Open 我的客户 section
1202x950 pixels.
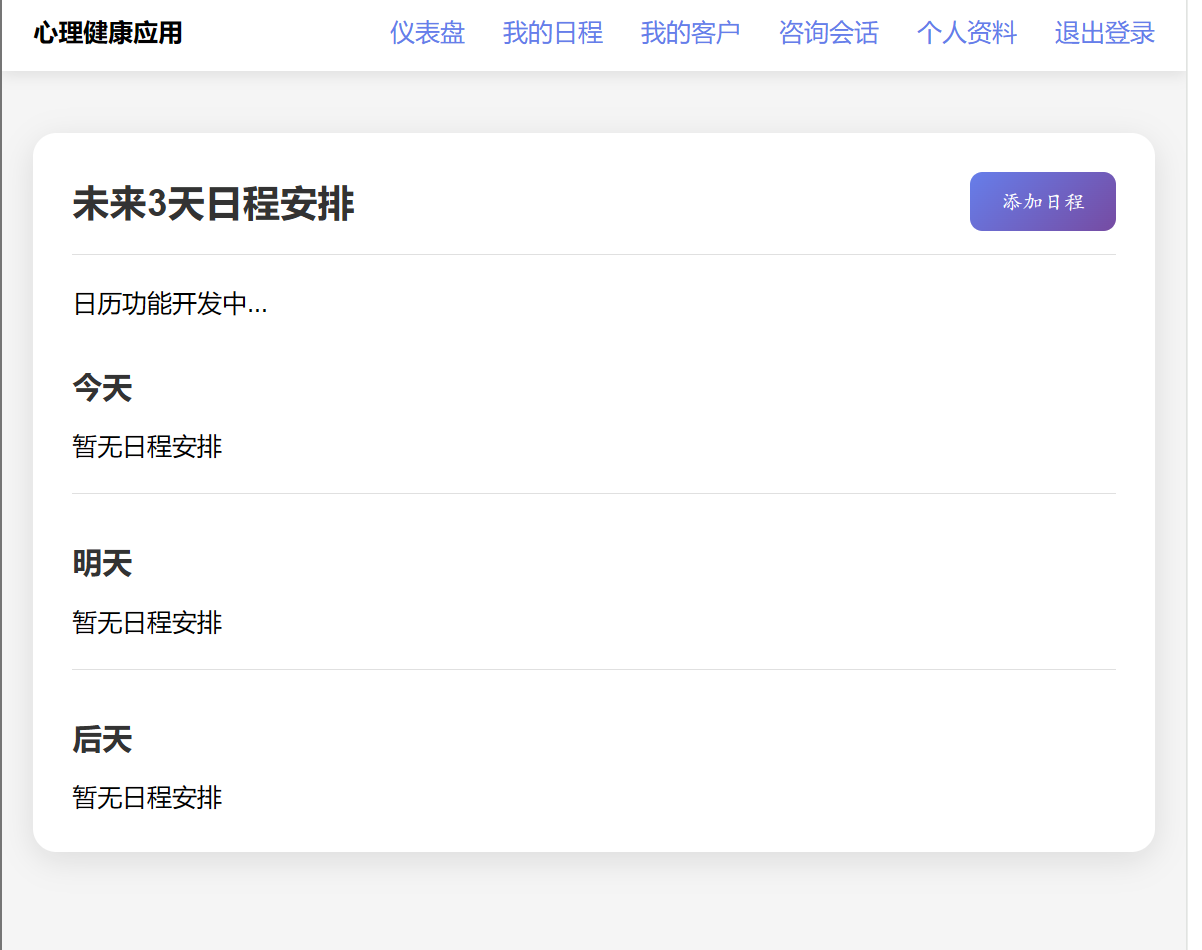pos(690,33)
